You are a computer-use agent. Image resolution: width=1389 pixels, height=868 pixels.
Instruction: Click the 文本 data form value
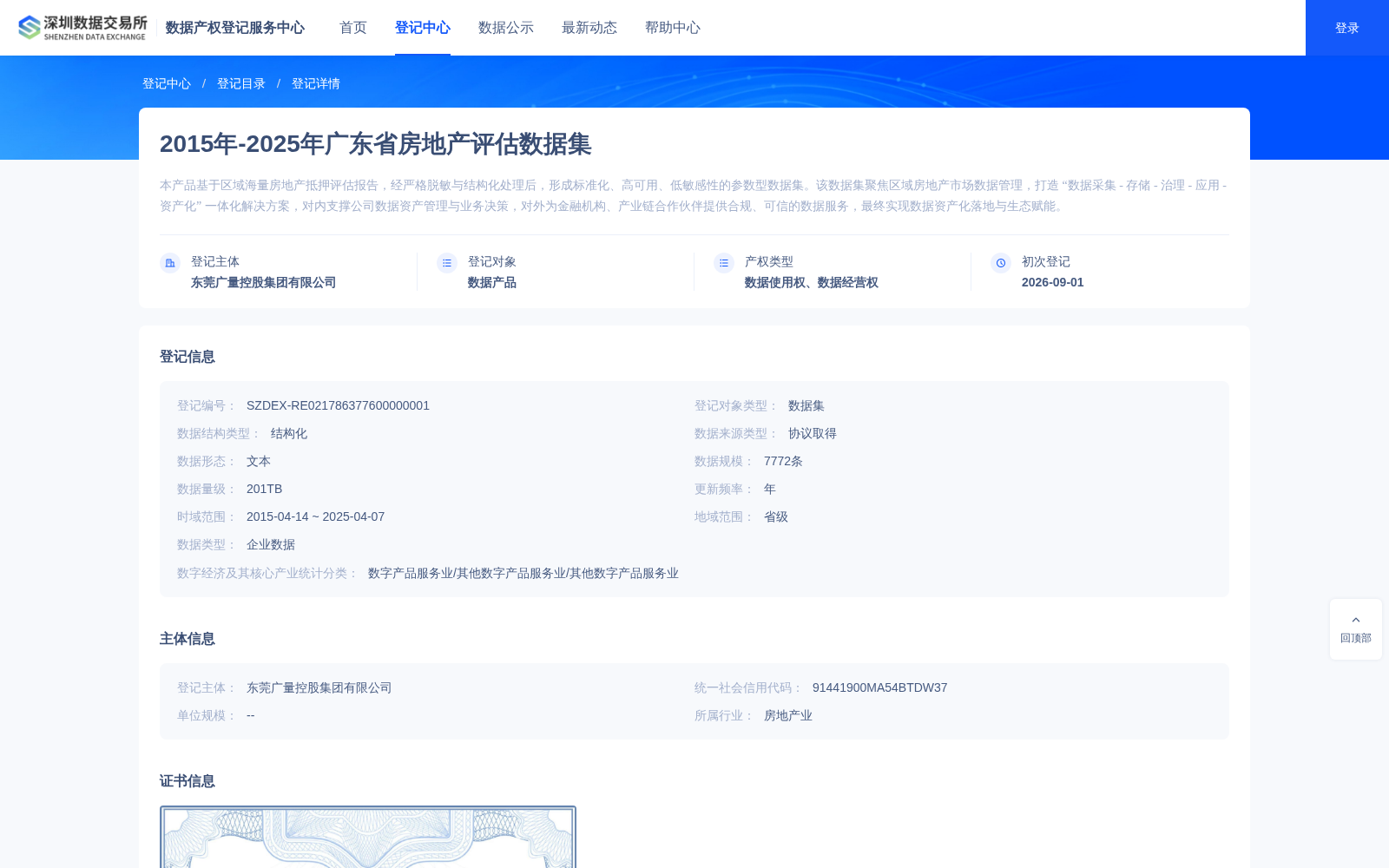click(x=259, y=461)
